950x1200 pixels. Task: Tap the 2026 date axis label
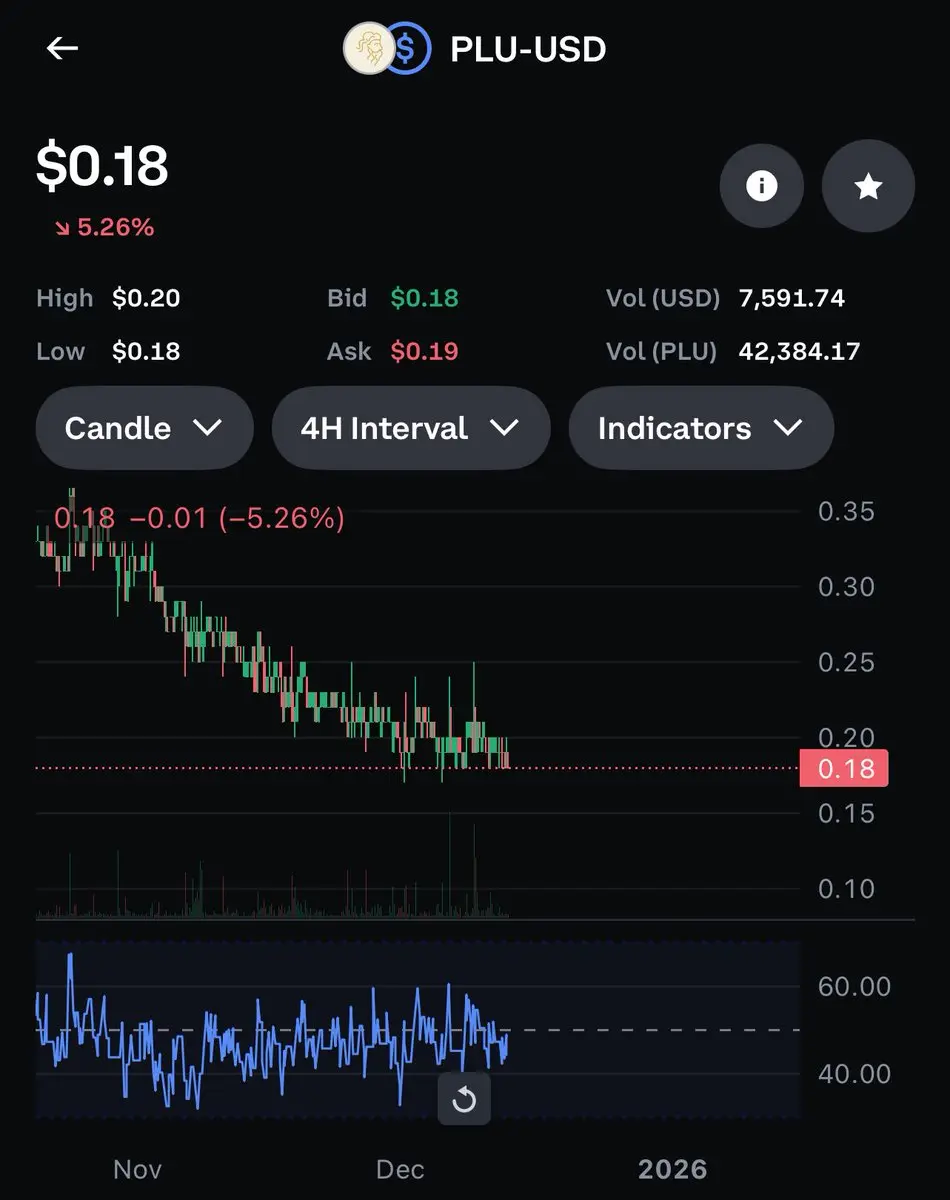(x=672, y=1169)
